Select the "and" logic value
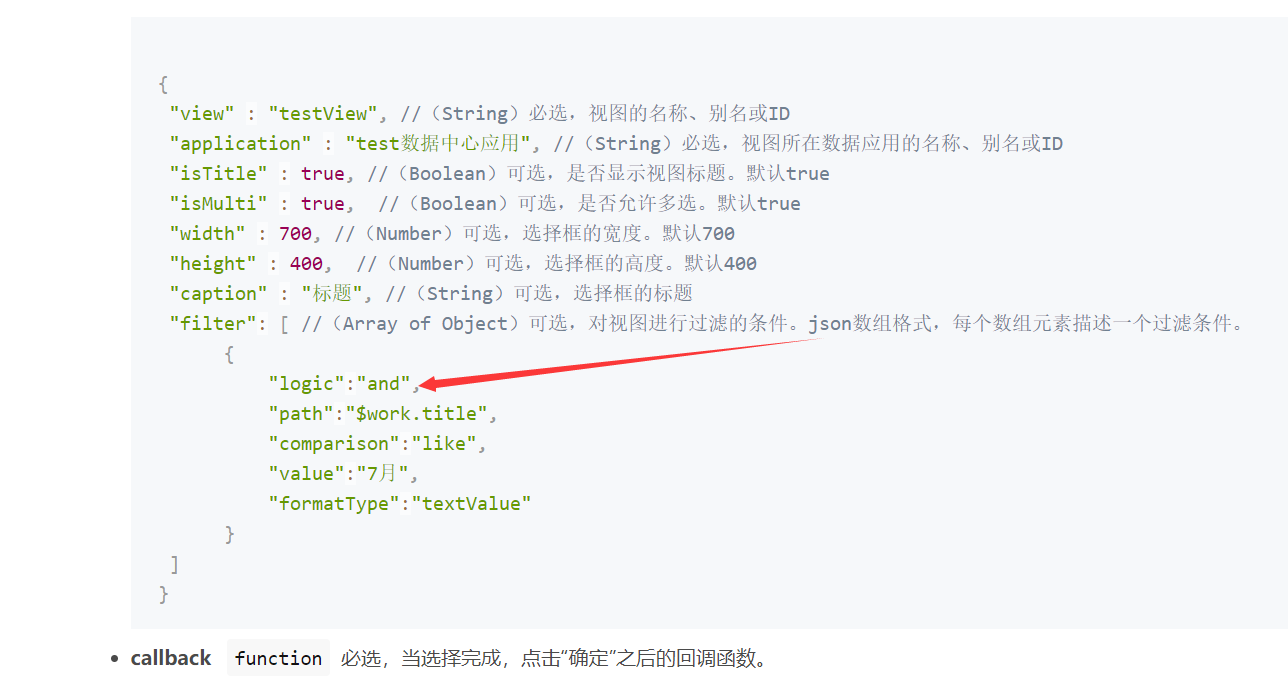1288x690 pixels. coord(384,384)
